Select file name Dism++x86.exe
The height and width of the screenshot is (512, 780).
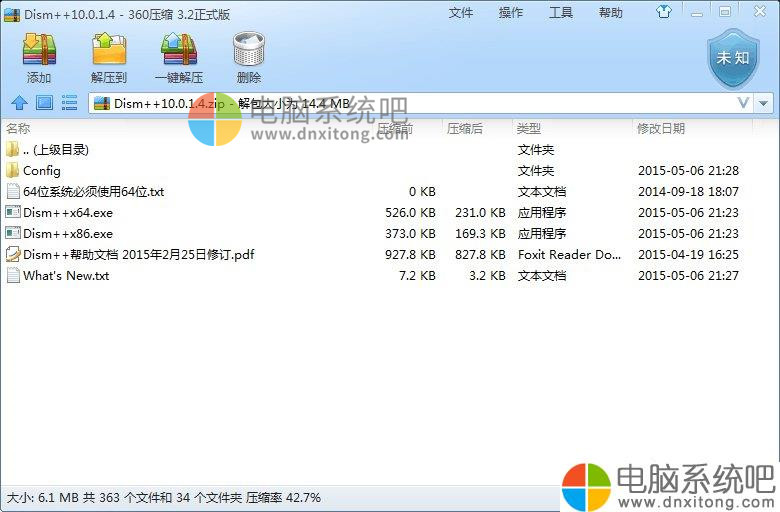(68, 233)
